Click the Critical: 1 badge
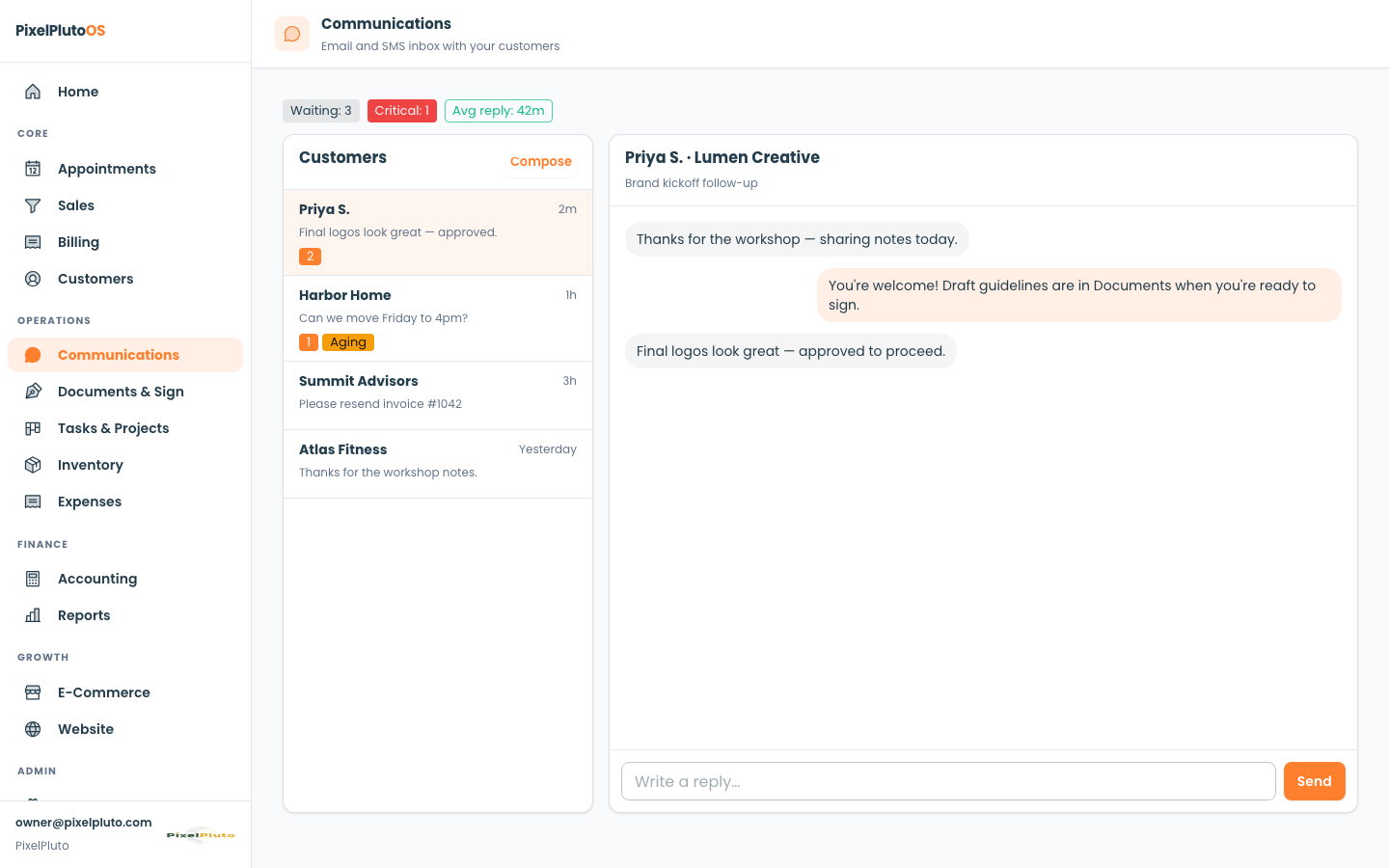The width and height of the screenshot is (1389, 868). (x=402, y=111)
